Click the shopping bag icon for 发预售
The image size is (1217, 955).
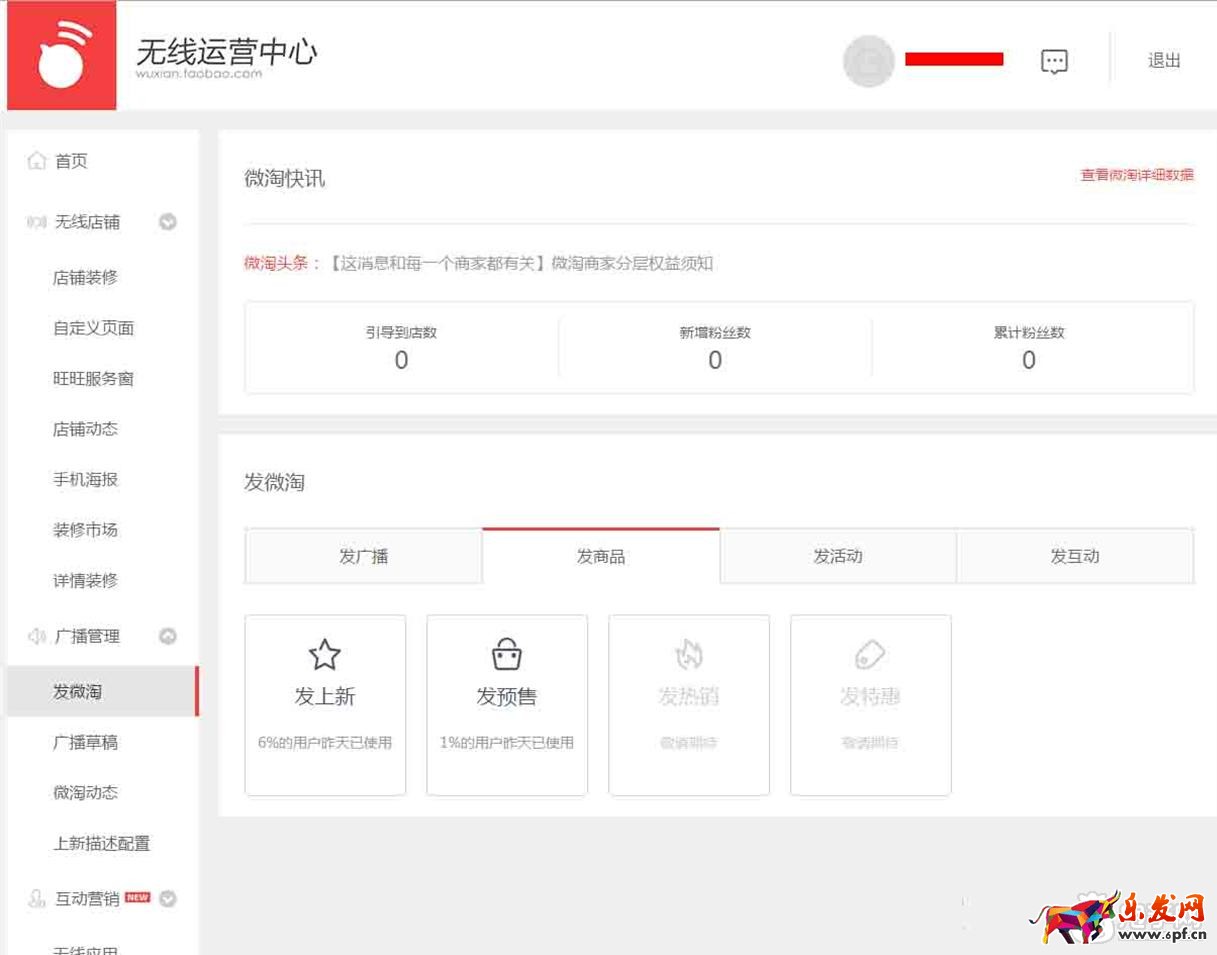[x=506, y=655]
